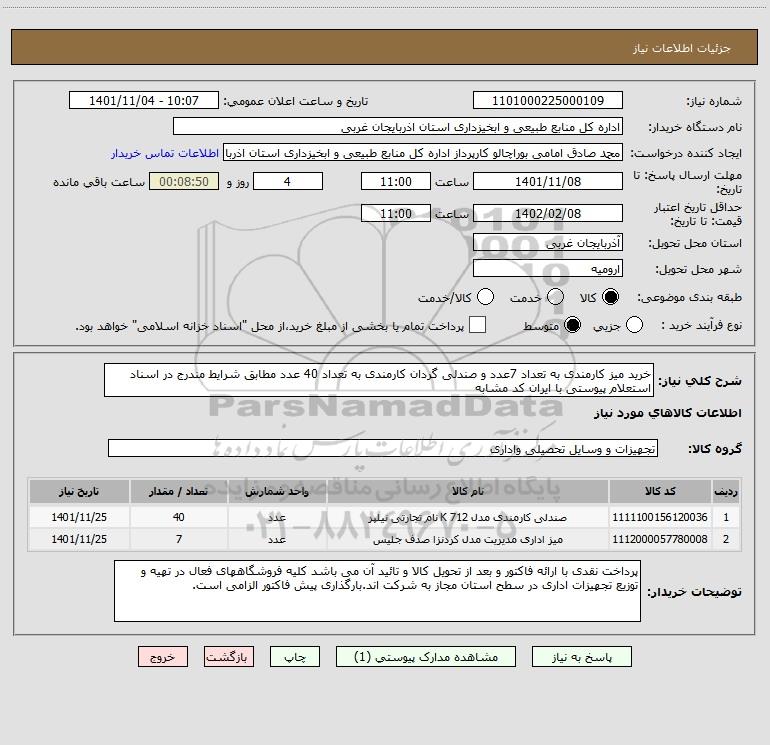Click the توضیحات خریدار text area
The width and height of the screenshot is (770, 745).
[377, 591]
